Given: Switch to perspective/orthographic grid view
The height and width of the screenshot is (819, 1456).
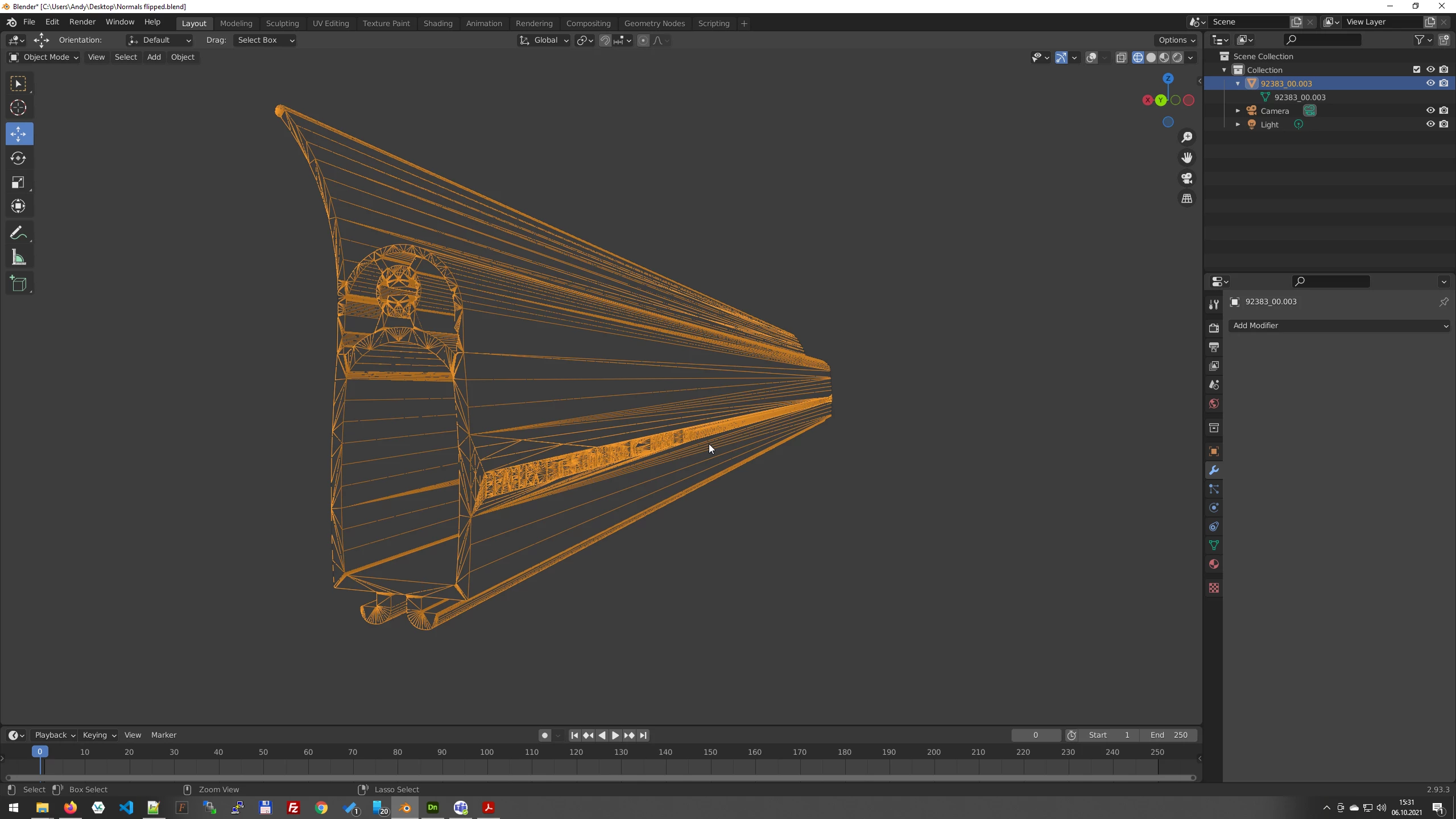Looking at the screenshot, I should pos(1186,198).
